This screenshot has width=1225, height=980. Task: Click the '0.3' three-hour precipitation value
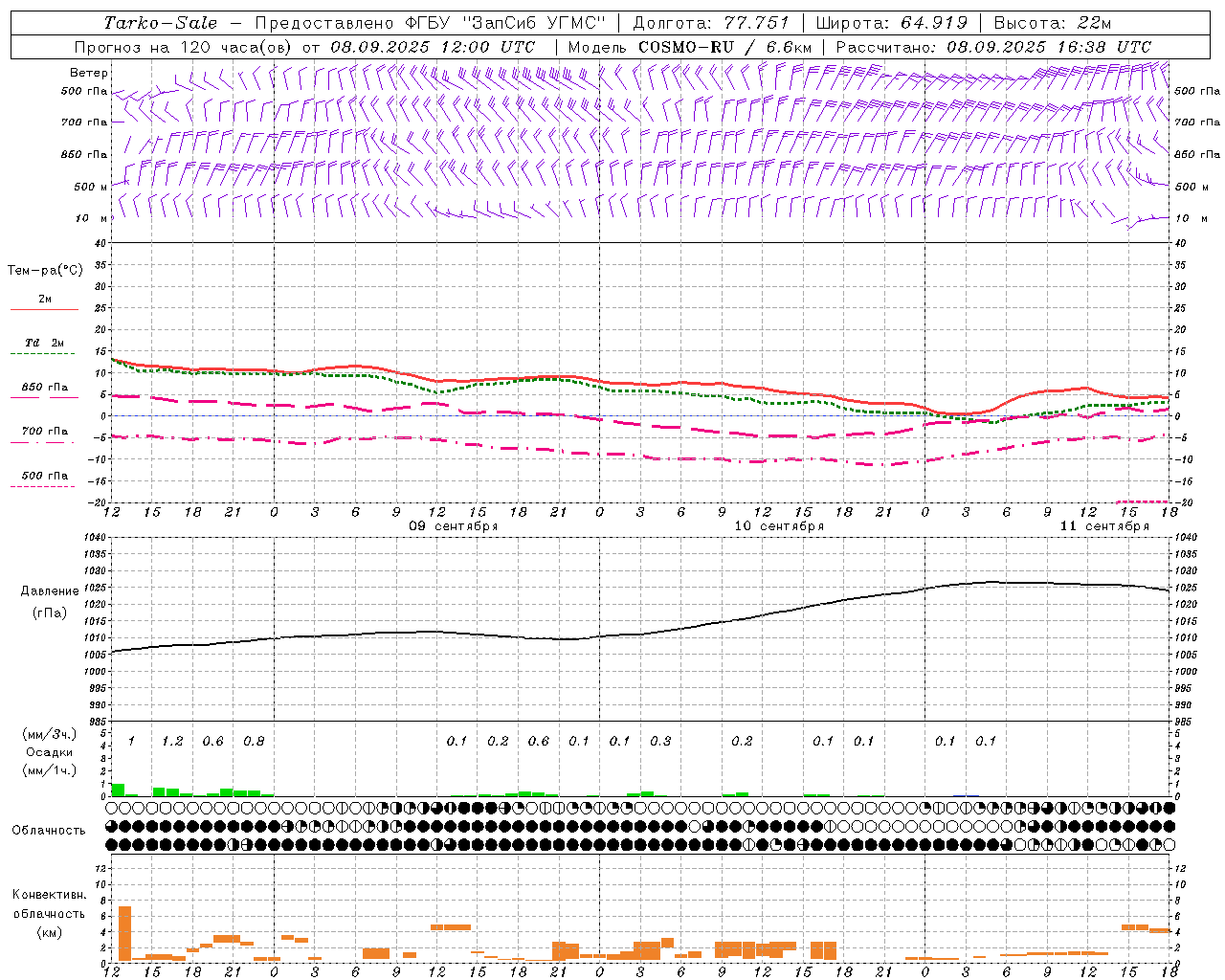pyautogui.click(x=660, y=742)
